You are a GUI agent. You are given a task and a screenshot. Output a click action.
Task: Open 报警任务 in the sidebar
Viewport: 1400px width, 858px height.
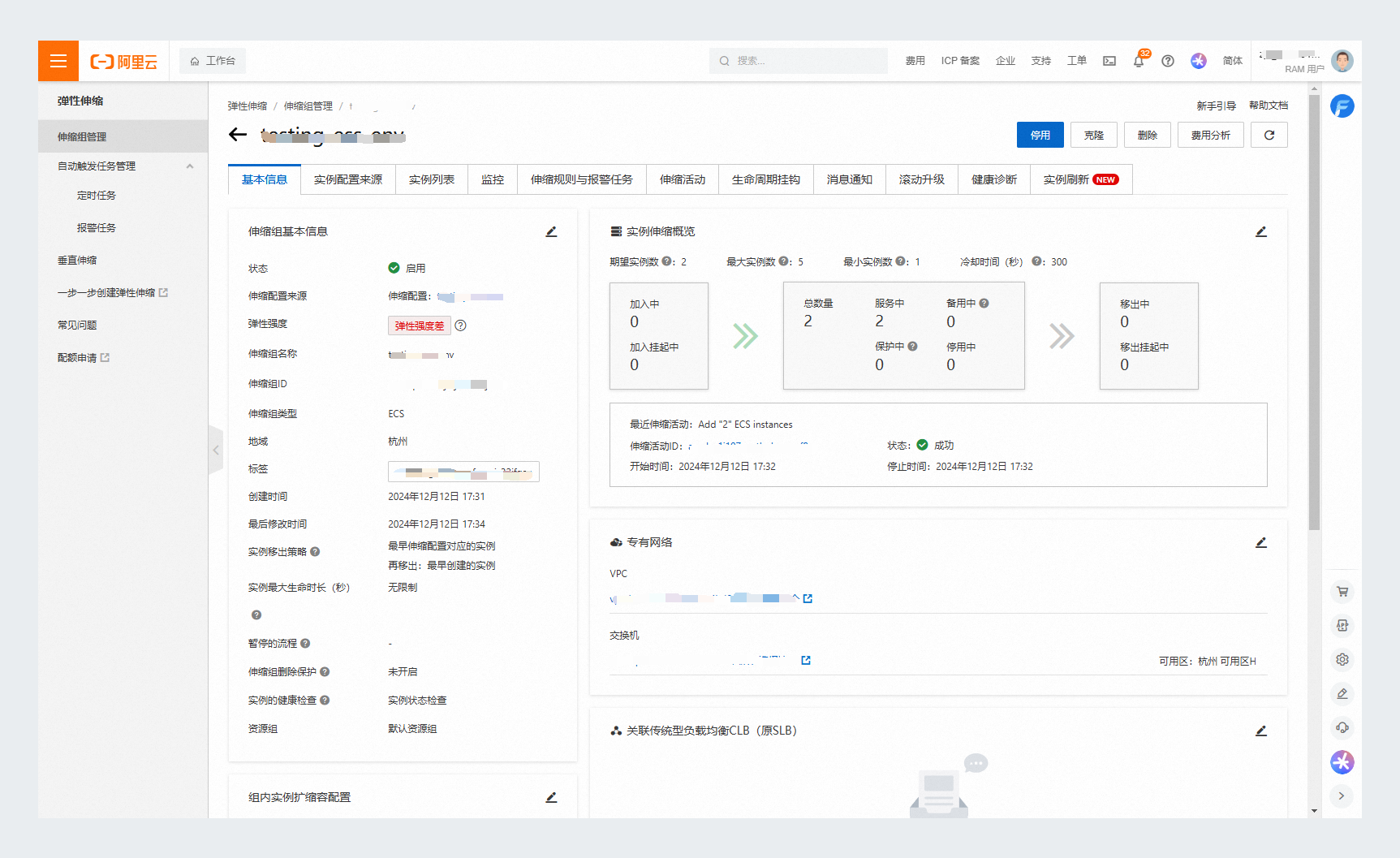coord(97,228)
